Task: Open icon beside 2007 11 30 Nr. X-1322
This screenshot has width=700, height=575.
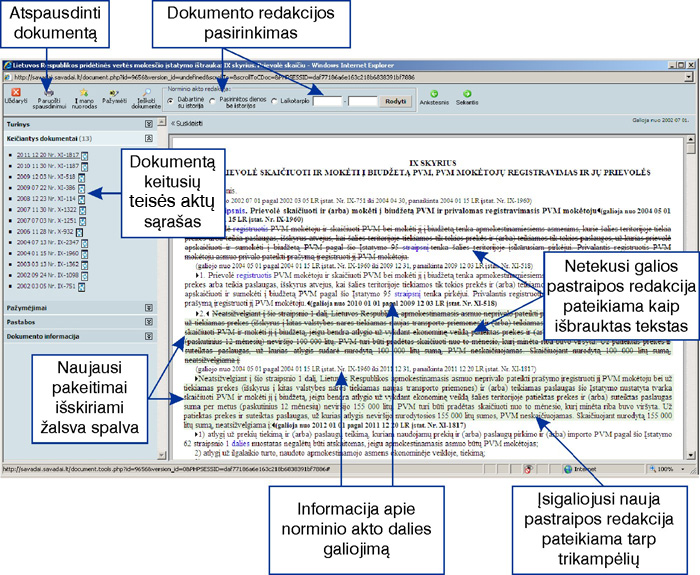Action: click(x=83, y=210)
